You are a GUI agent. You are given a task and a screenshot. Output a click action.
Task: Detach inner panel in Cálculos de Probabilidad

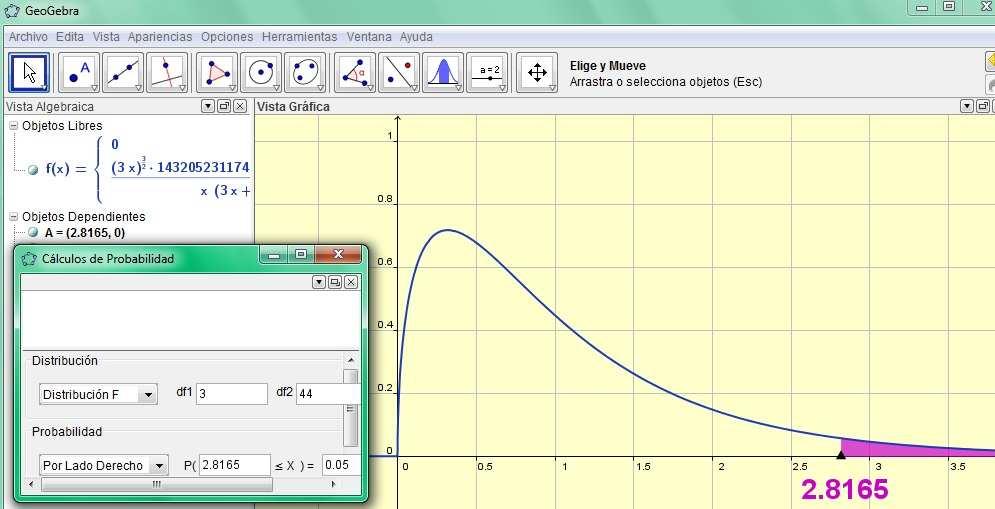(335, 282)
